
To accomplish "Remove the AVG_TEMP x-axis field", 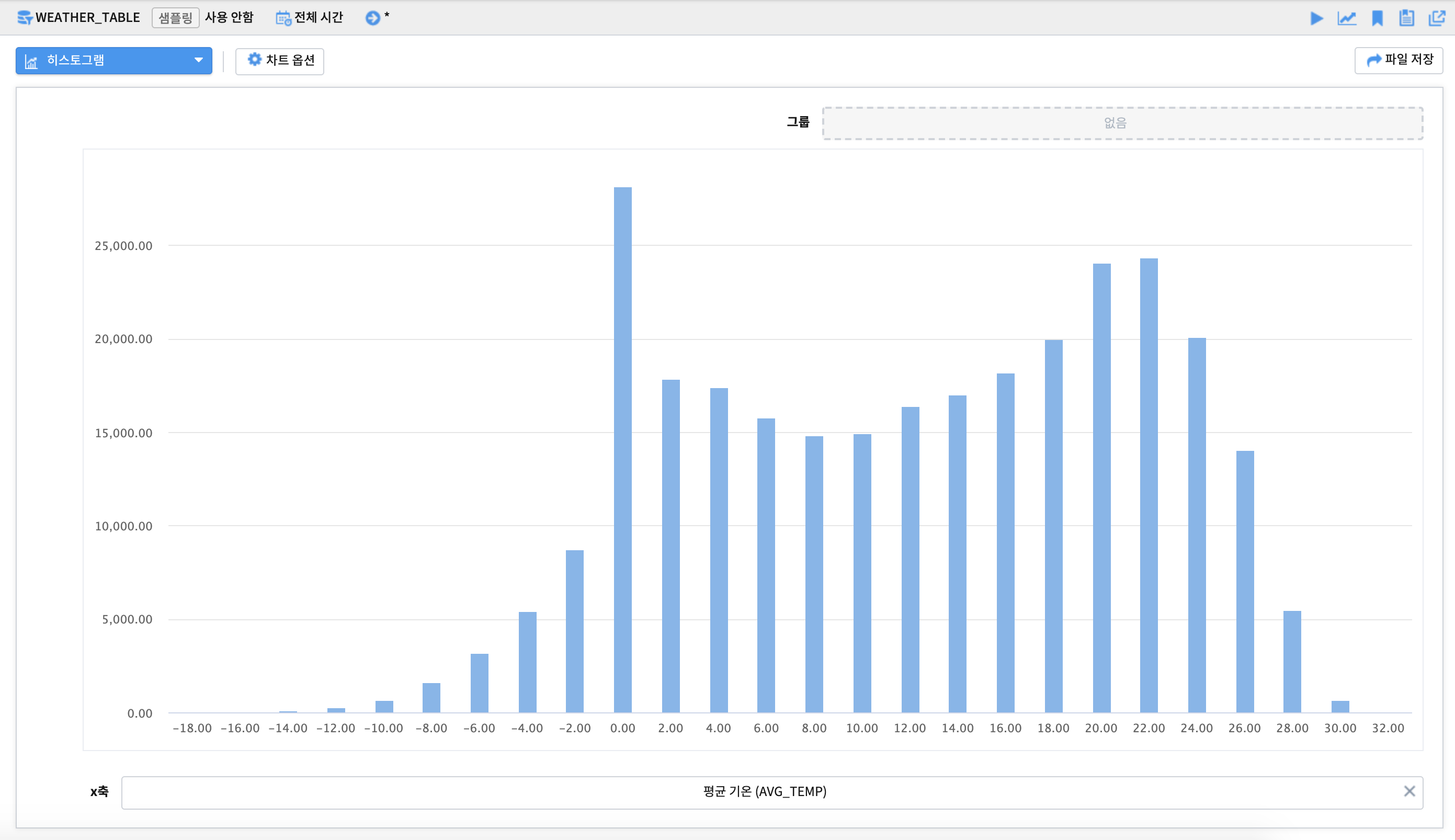I will (x=1409, y=791).
